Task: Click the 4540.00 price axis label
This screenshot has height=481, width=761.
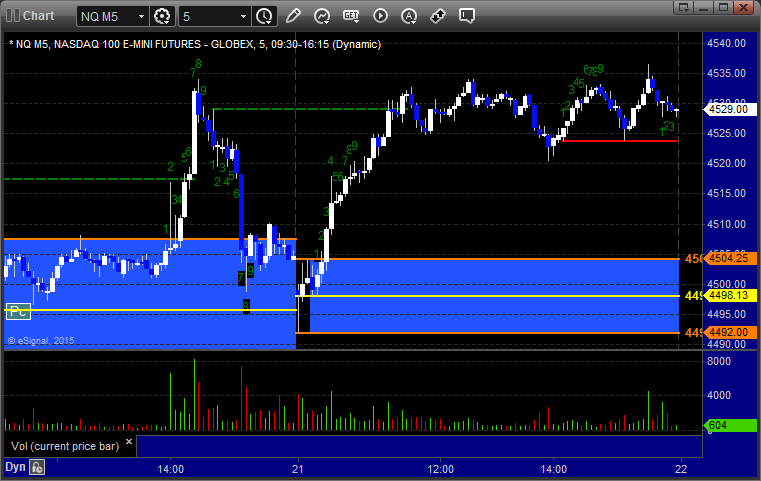Action: click(727, 43)
